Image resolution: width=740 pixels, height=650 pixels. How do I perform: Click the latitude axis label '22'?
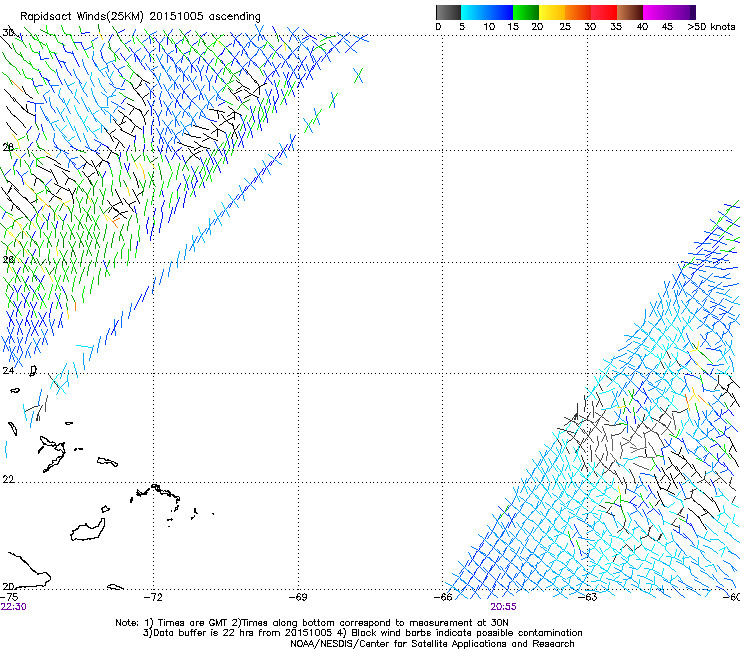pos(8,479)
